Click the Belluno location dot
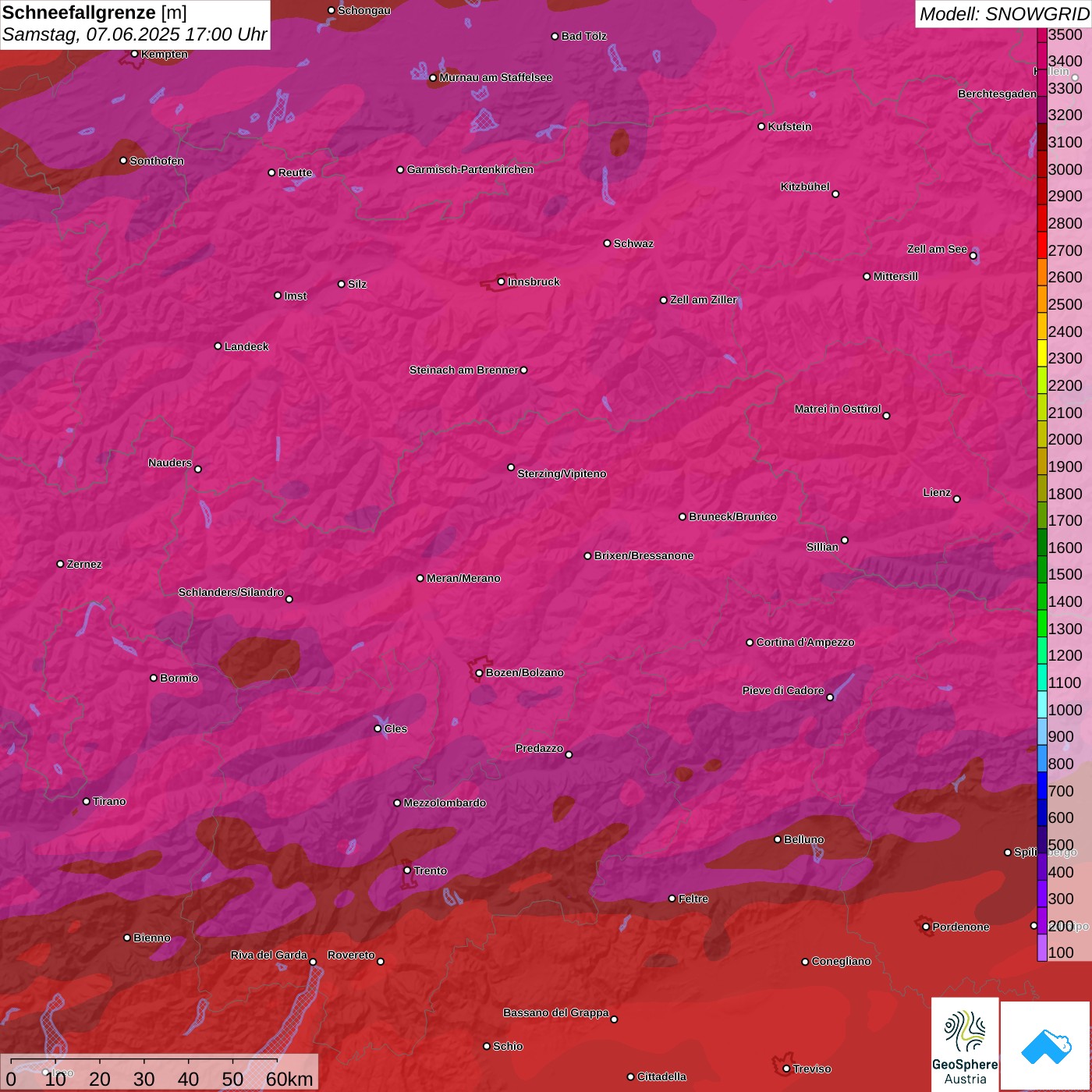 777,839
